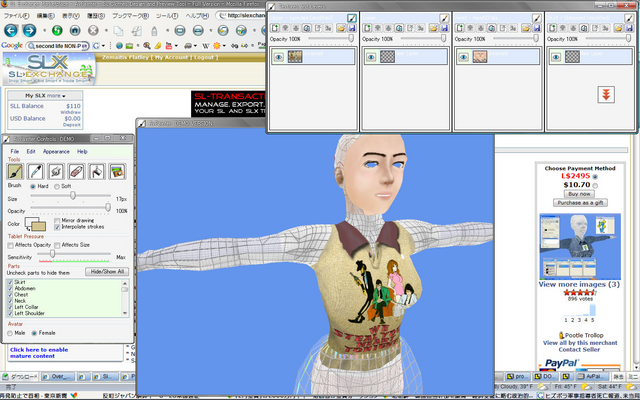This screenshot has height=400, width=640.
Task: Hide the Head panel layer via eye icon
Action: [463, 57]
